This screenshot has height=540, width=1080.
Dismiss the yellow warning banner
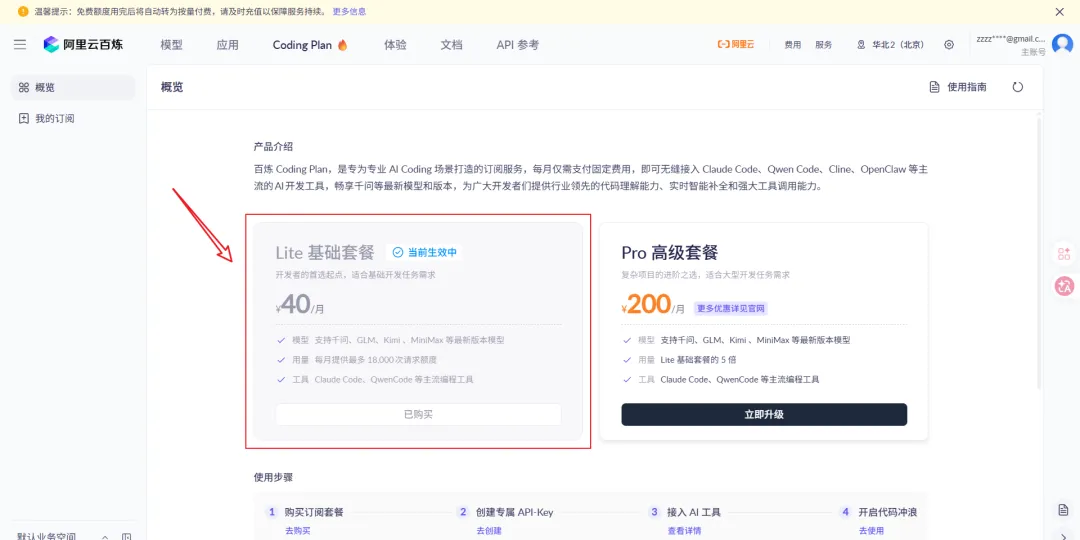point(1060,12)
